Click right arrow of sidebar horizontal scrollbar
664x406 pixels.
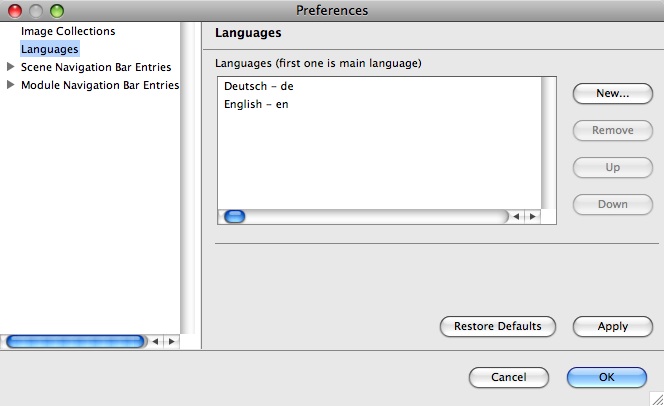point(172,341)
